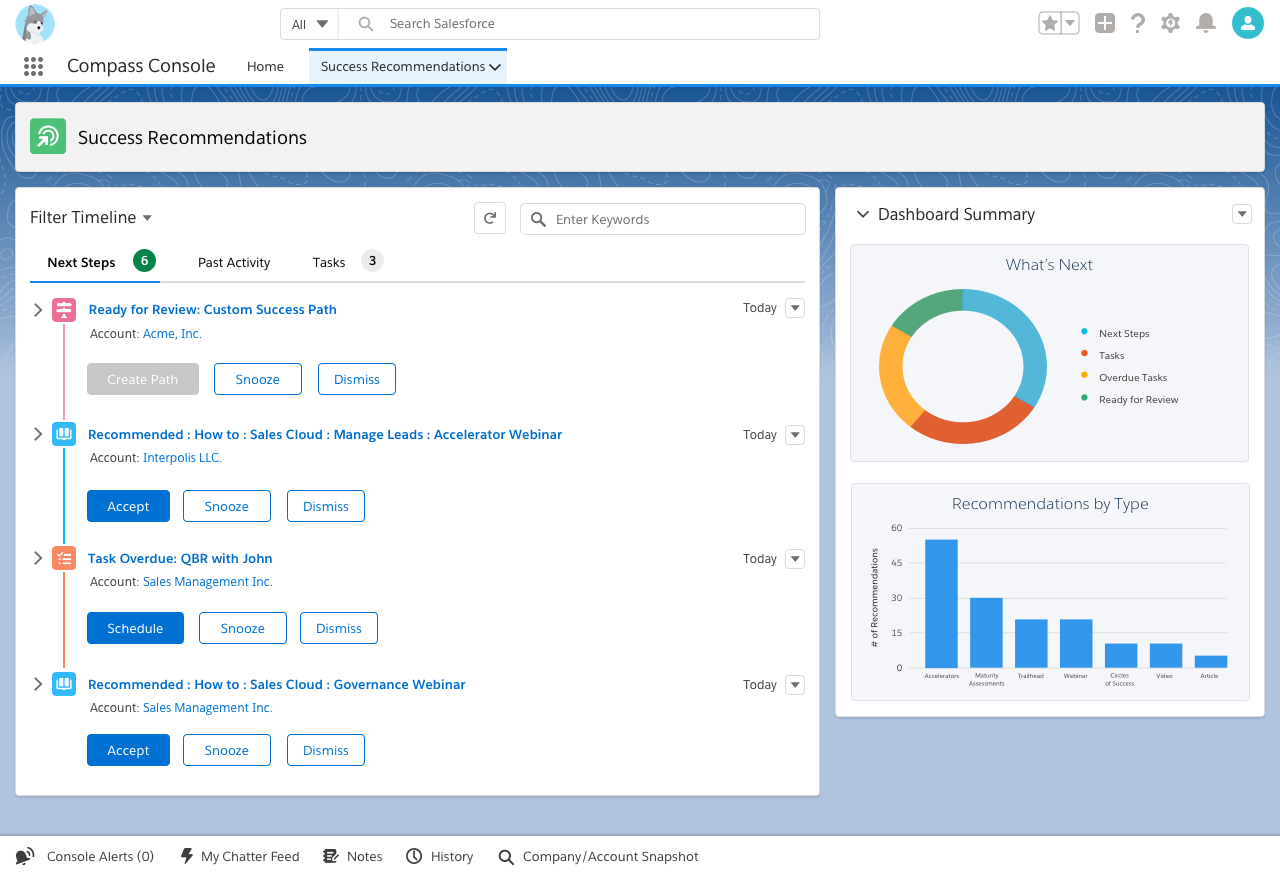The width and height of the screenshot is (1280, 875).
Task: Open the Setup gear icon
Action: (1171, 23)
